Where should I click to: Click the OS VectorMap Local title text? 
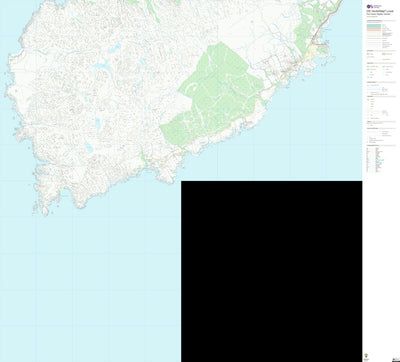pyautogui.click(x=380, y=11)
